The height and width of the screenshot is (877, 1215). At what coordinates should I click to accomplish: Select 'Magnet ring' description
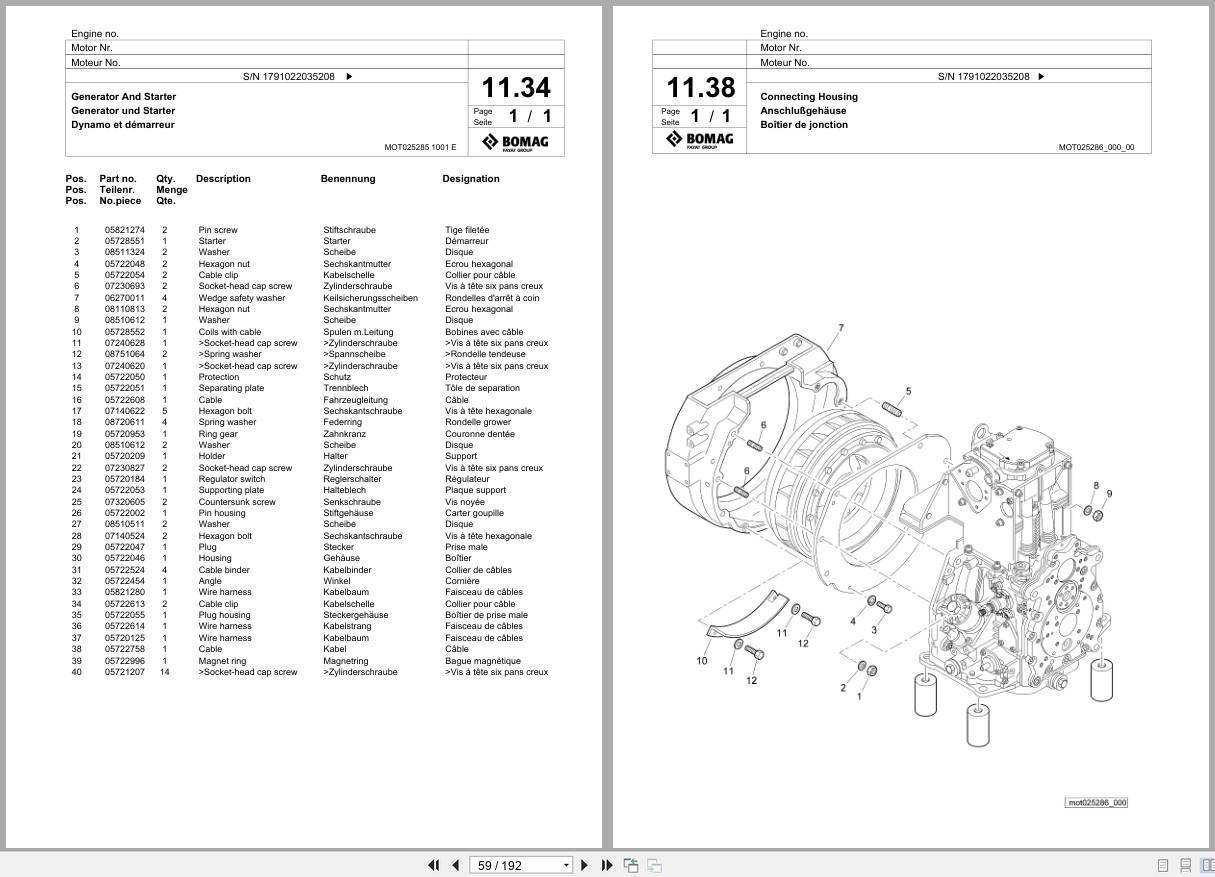tap(222, 661)
